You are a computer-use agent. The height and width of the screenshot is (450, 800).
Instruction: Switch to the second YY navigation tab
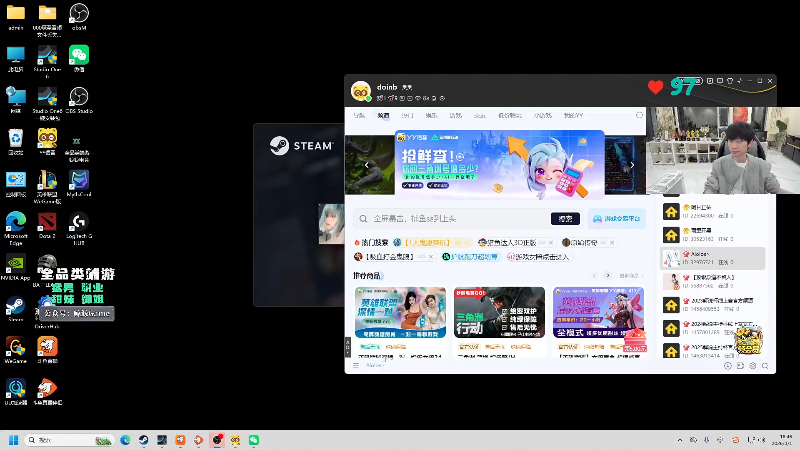coord(383,115)
